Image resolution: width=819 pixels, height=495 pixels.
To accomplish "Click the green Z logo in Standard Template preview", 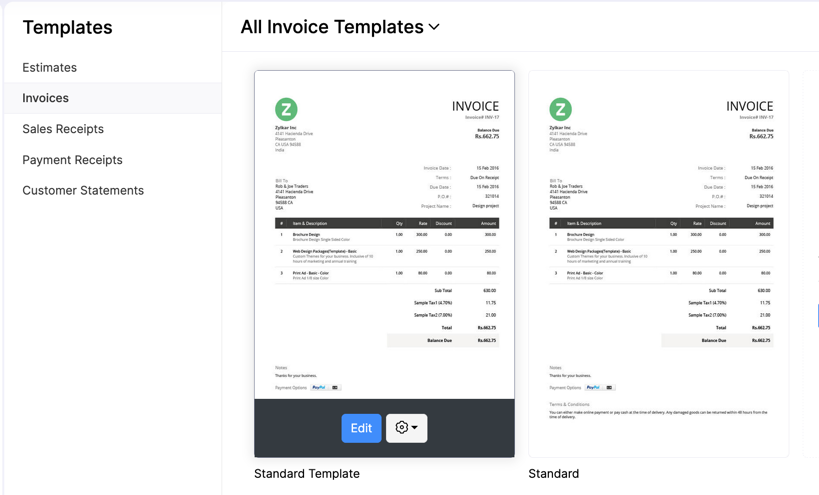I will pyautogui.click(x=286, y=109).
